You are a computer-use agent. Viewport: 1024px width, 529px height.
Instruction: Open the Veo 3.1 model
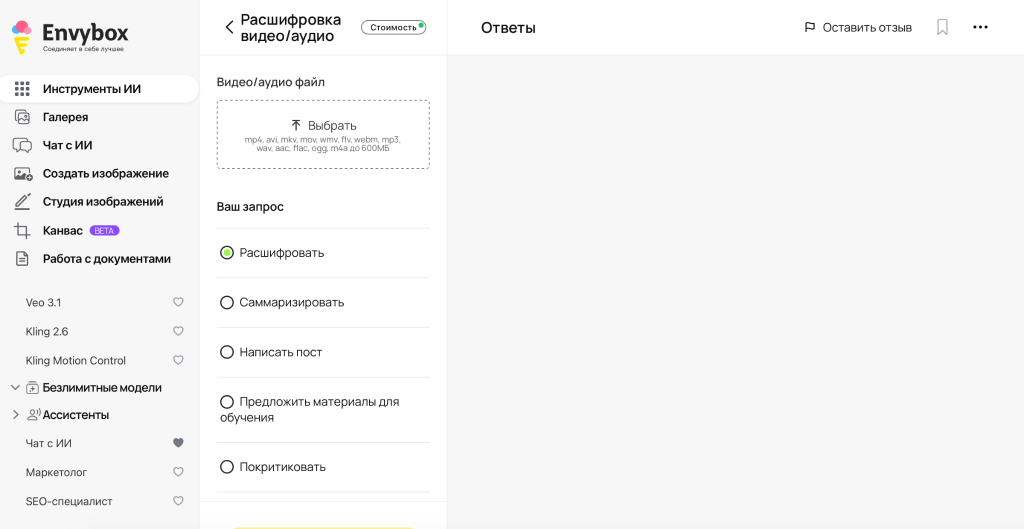click(x=43, y=302)
